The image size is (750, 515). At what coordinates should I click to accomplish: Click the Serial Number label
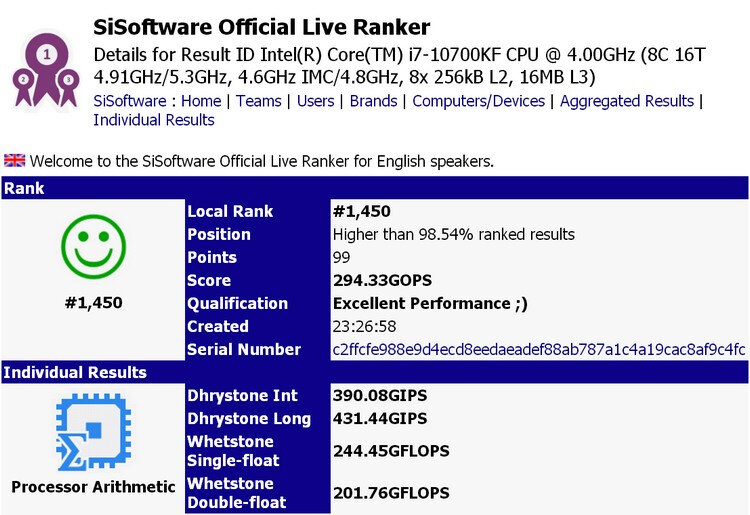click(x=244, y=350)
